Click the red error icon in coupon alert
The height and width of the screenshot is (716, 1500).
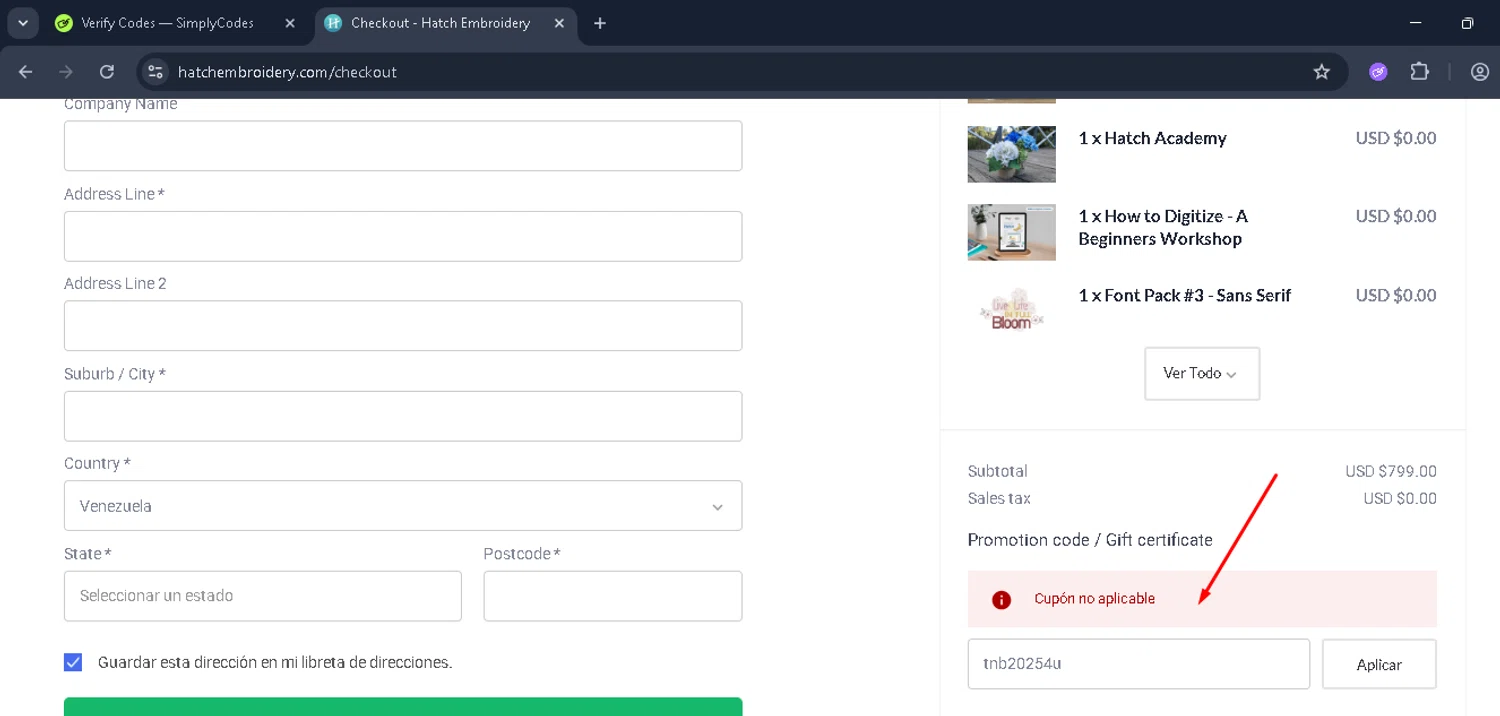pyautogui.click(x=1001, y=599)
